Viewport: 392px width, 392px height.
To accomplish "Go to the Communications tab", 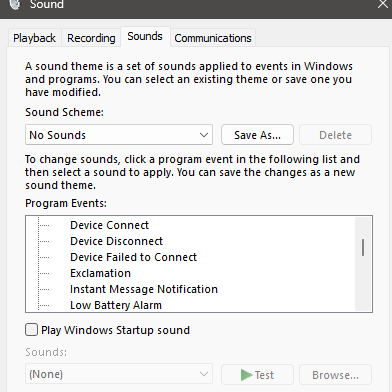I will coord(213,38).
